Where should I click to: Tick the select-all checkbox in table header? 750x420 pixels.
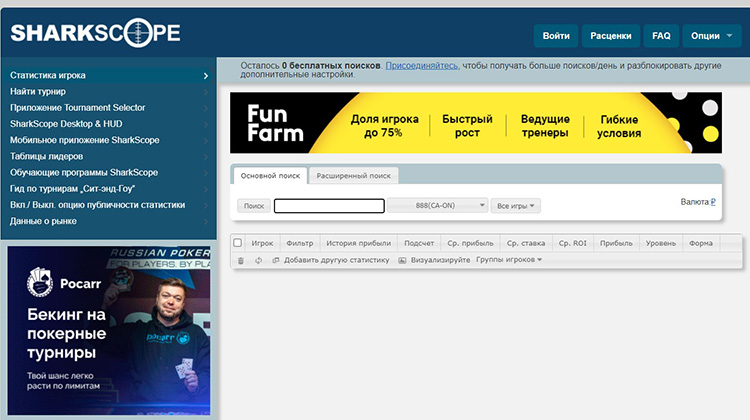[237, 243]
